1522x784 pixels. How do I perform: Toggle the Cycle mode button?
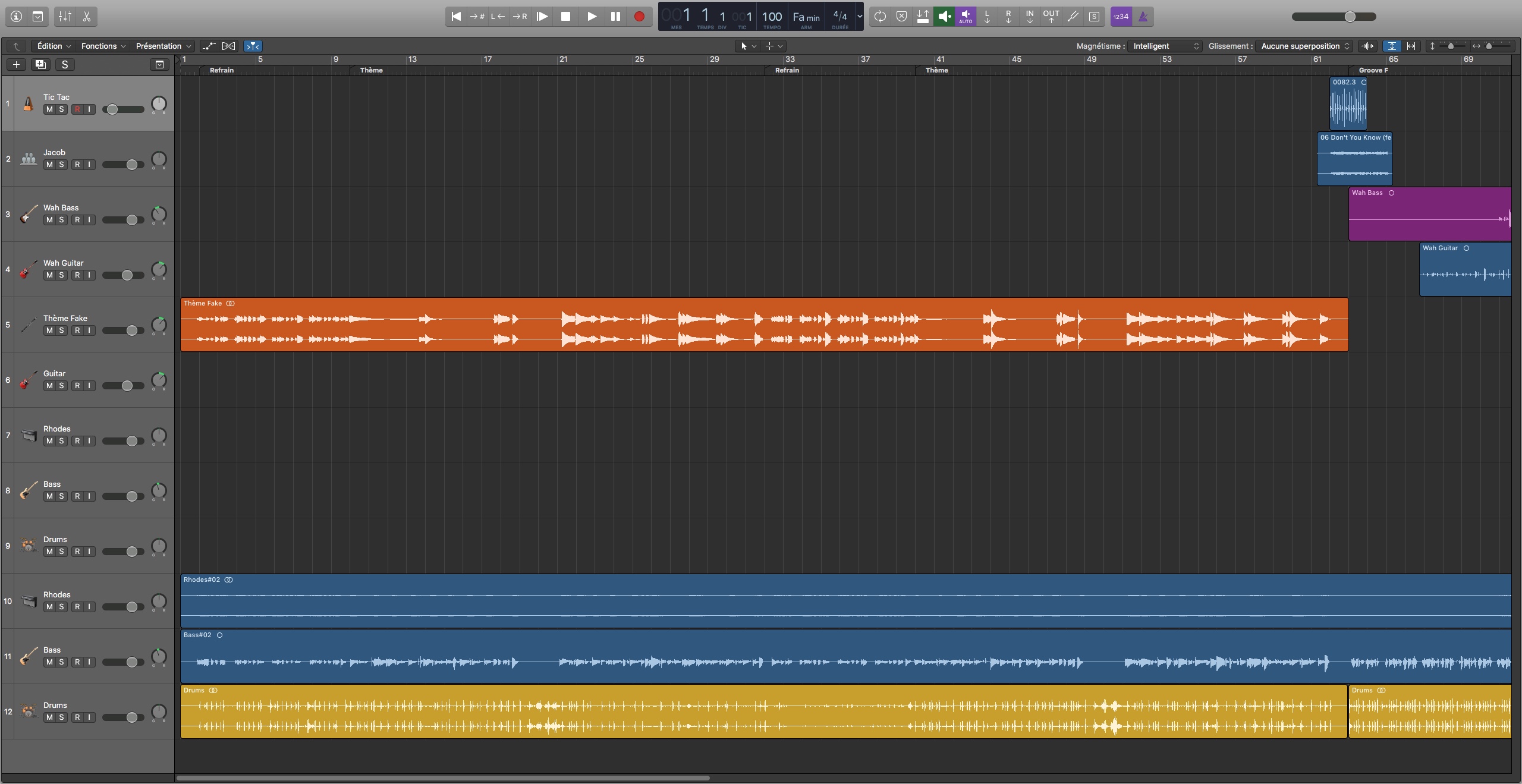[880, 17]
